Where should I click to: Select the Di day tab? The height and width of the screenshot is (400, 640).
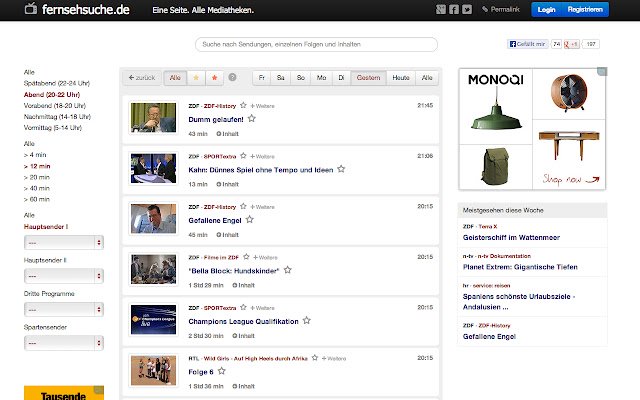[341, 78]
